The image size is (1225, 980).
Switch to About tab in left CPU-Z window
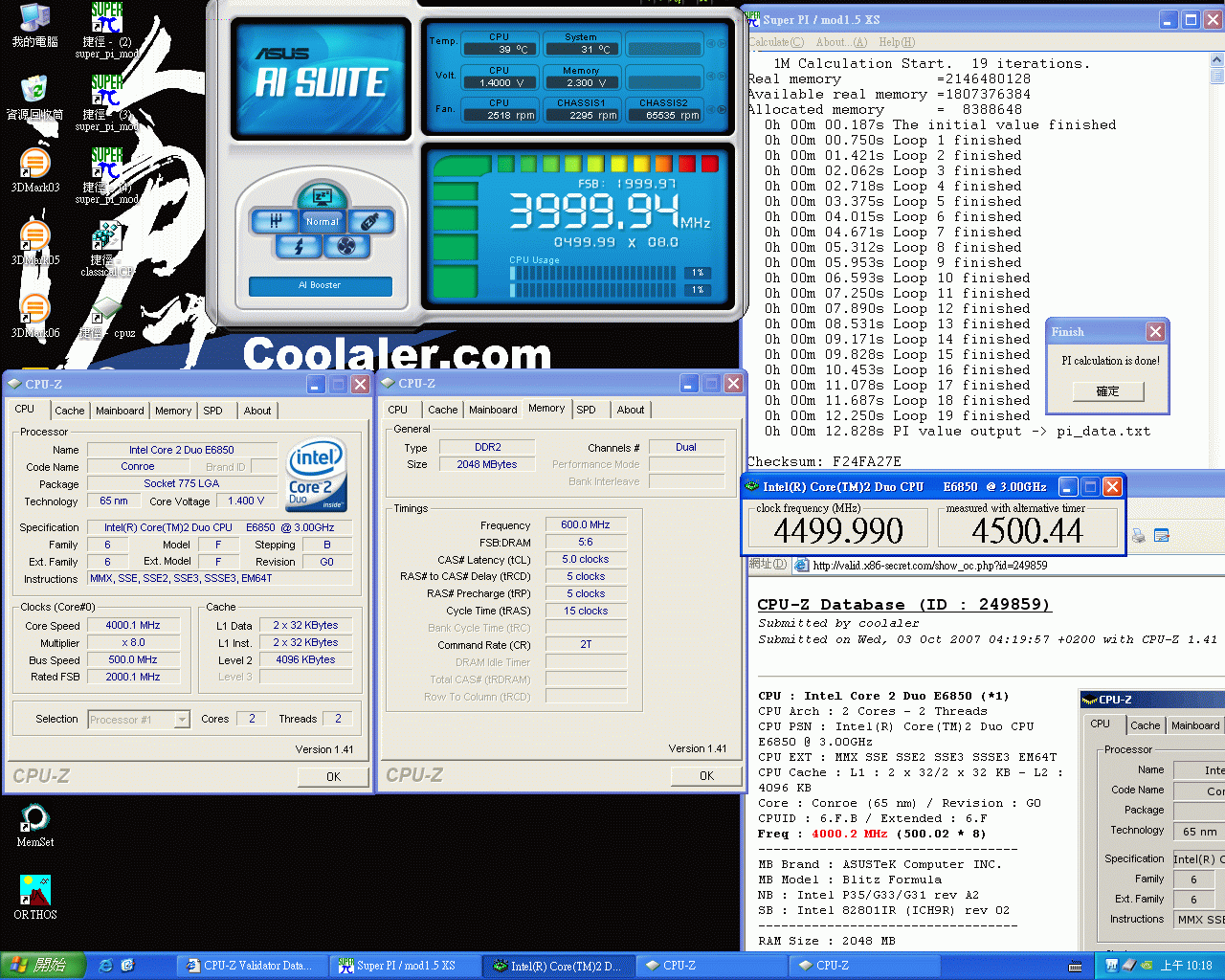(257, 411)
